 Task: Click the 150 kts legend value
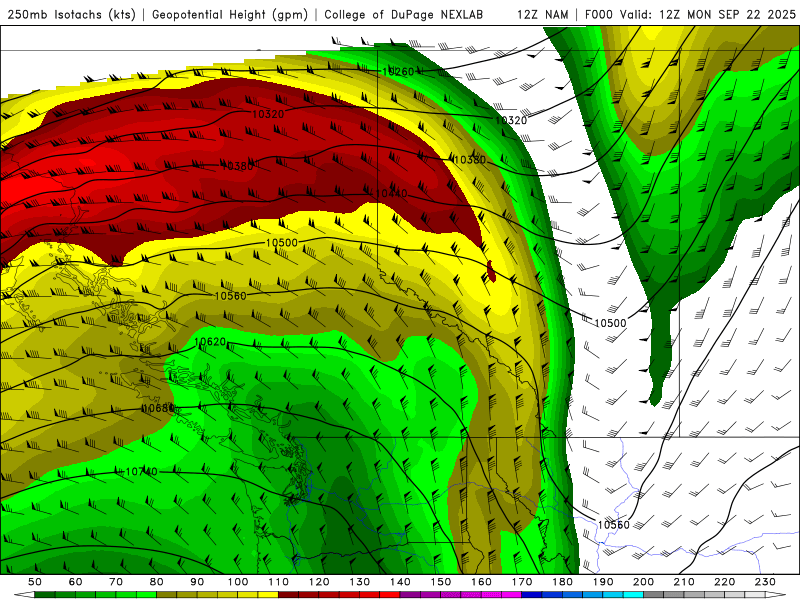(x=440, y=582)
